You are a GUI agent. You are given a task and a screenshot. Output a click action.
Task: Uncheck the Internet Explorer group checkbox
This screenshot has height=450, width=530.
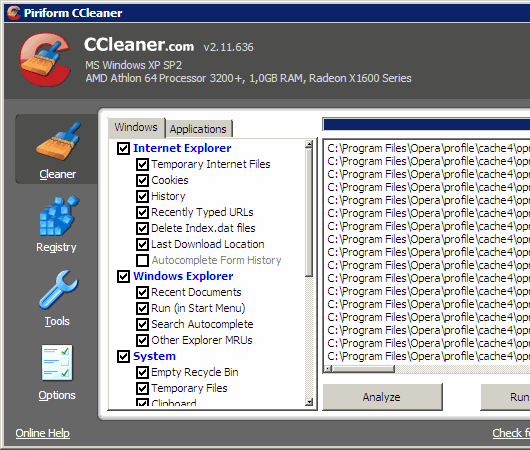point(123,148)
